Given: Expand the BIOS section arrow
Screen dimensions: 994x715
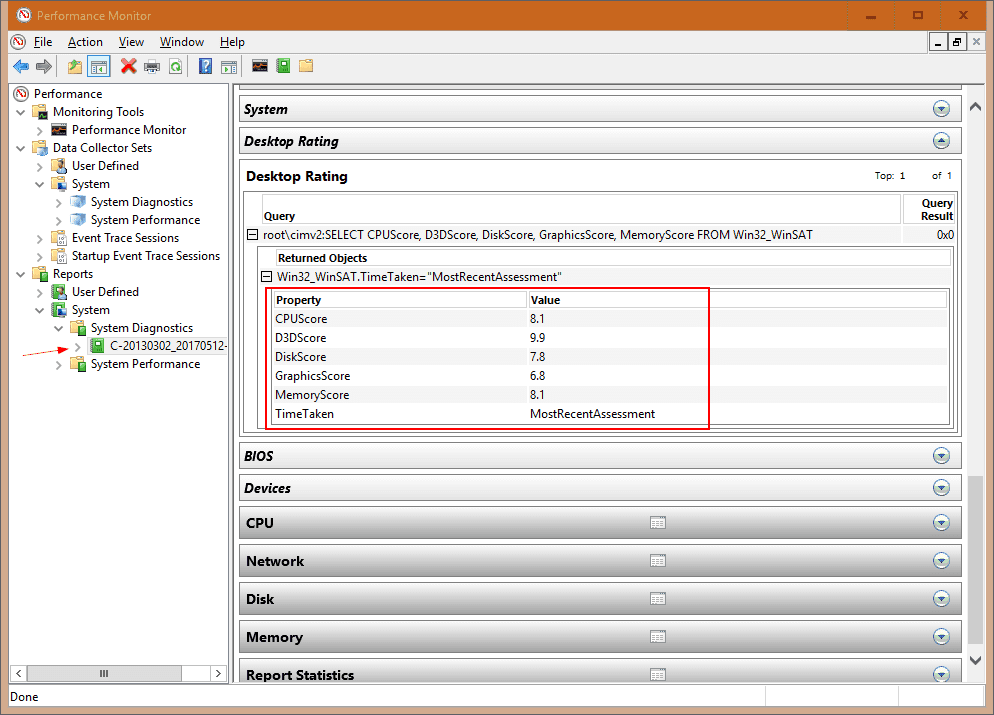Looking at the screenshot, I should 941,456.
